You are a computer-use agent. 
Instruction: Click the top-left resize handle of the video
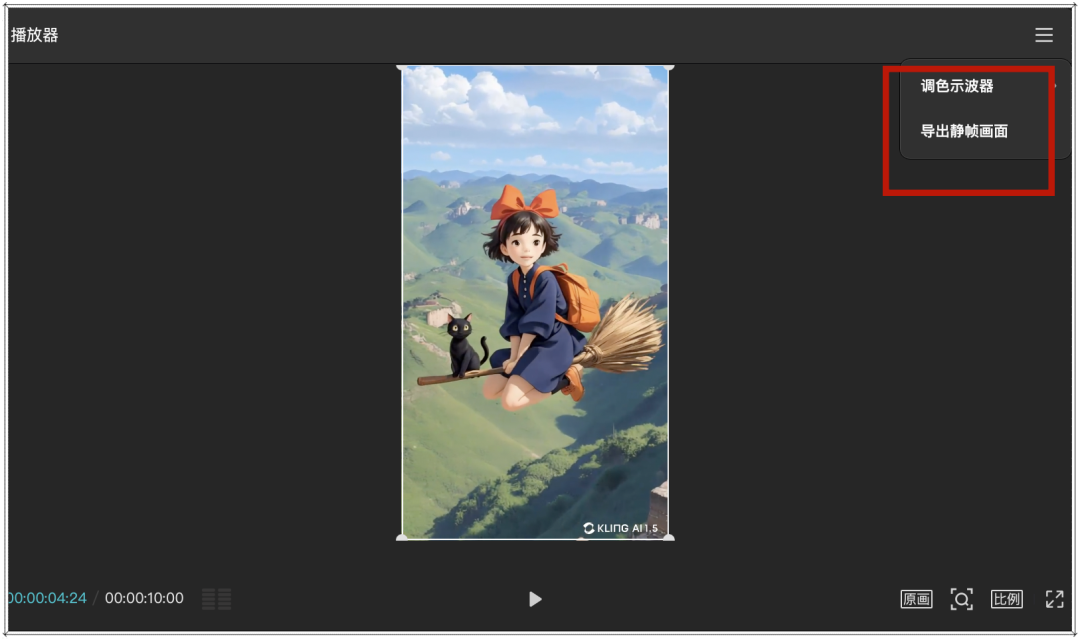pos(401,67)
